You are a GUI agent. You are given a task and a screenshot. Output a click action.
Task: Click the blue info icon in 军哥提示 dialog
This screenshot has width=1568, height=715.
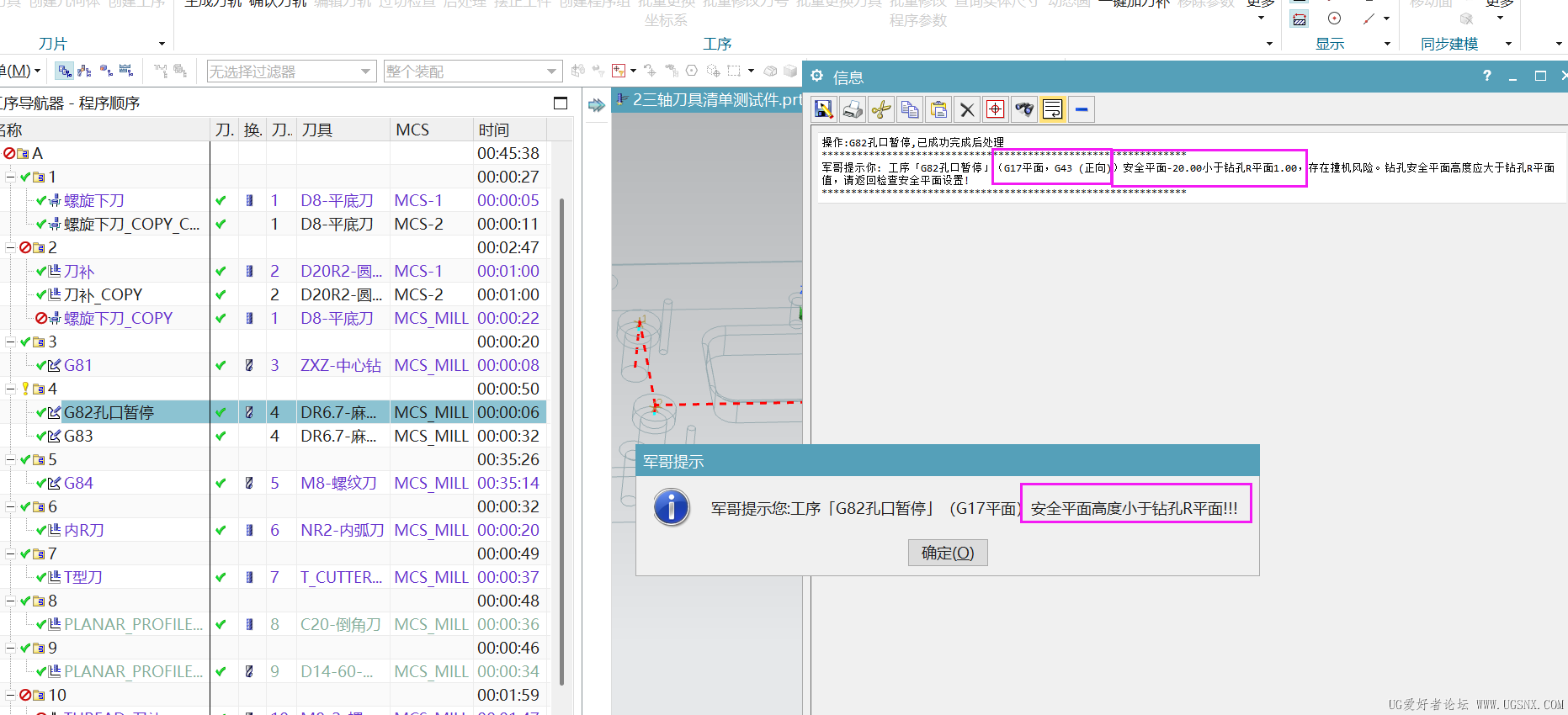coord(672,508)
